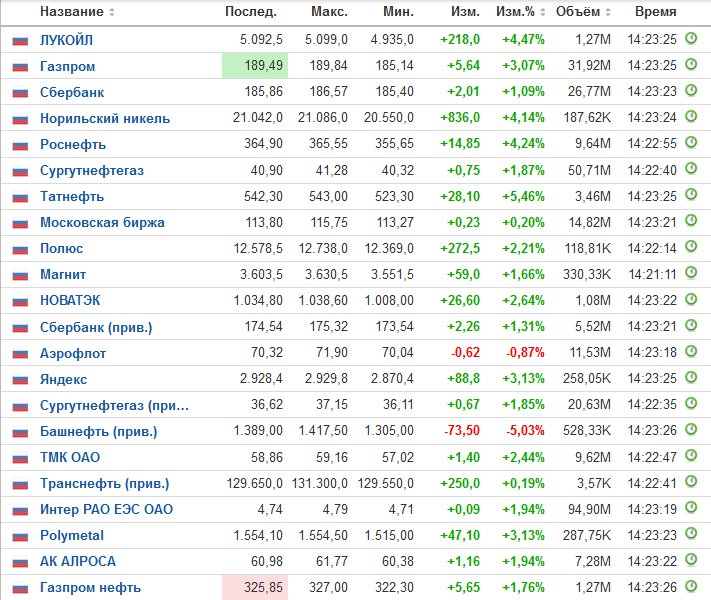Open the НОВАТЭК stock link

click(70, 300)
